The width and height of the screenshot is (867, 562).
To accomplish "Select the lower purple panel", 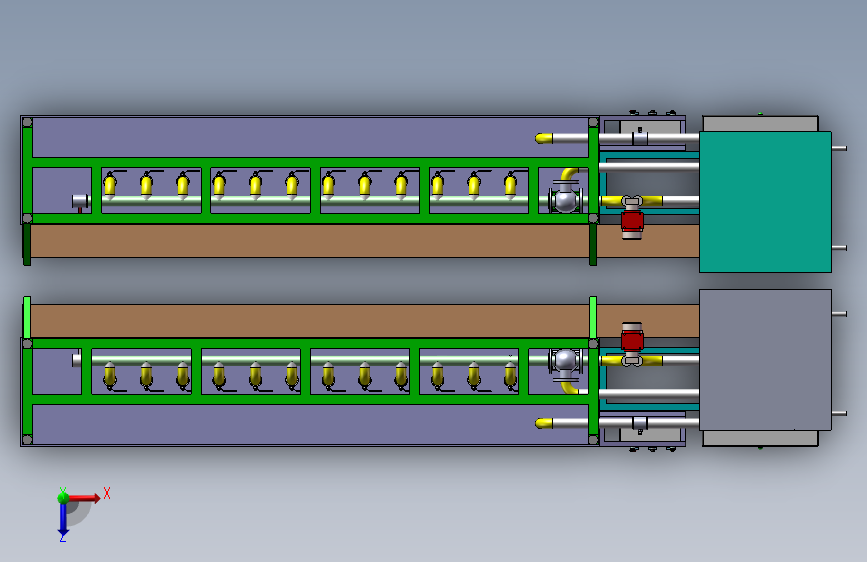I will coord(310,424).
